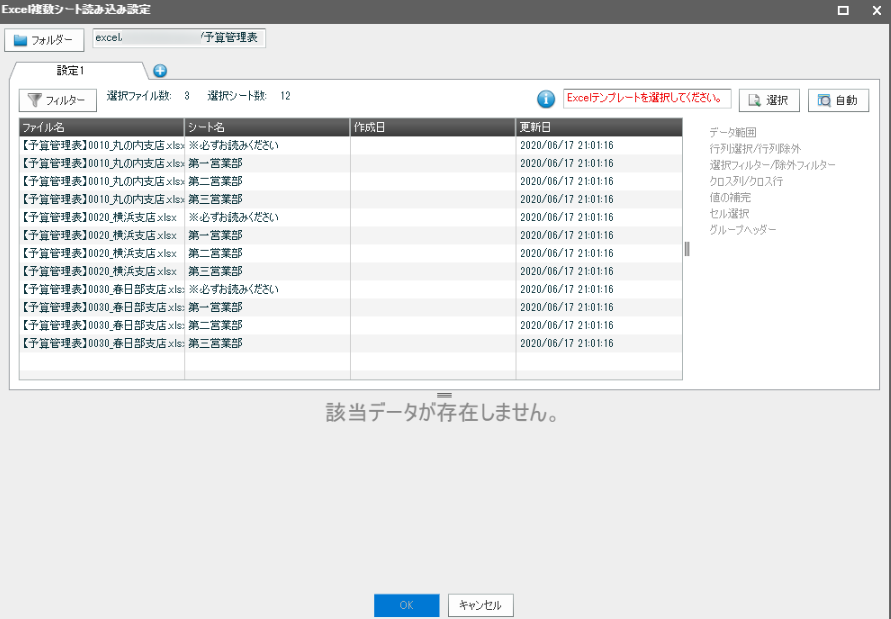Select 横浜支店 row with 第一営業部 sheet
Viewport: 891px width, 619px height.
click(351, 235)
